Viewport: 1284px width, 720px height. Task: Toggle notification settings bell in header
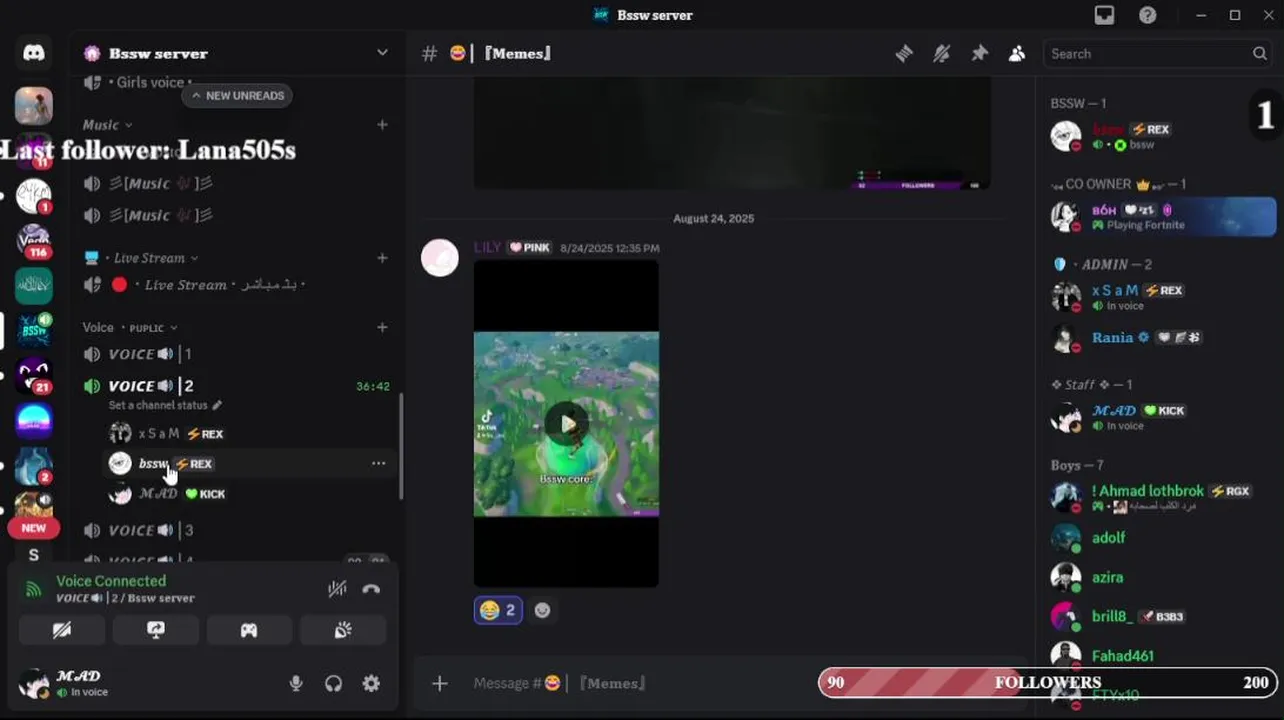click(941, 54)
